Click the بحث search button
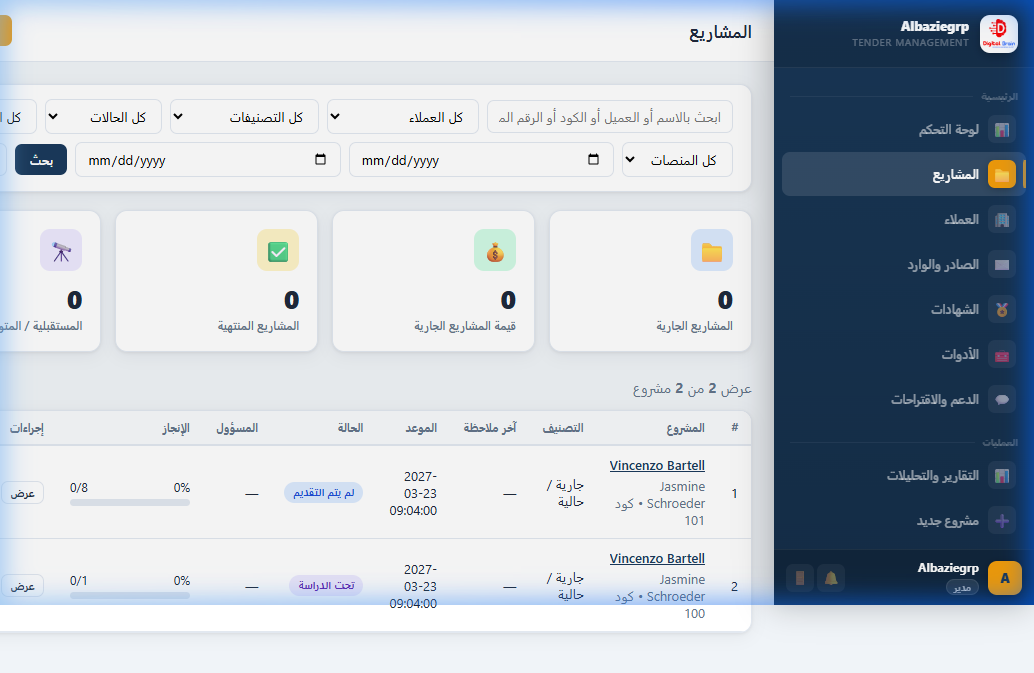 tap(41, 160)
